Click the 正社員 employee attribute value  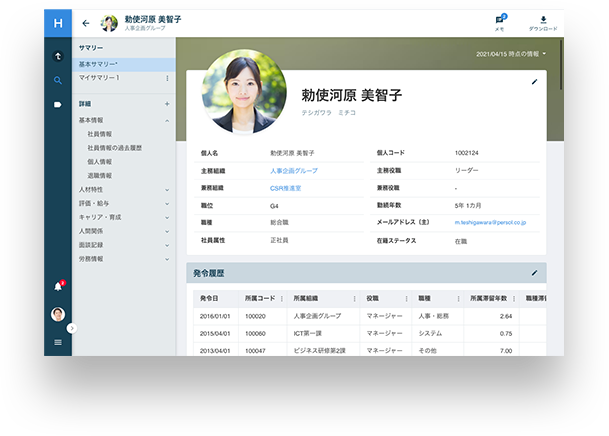point(279,240)
